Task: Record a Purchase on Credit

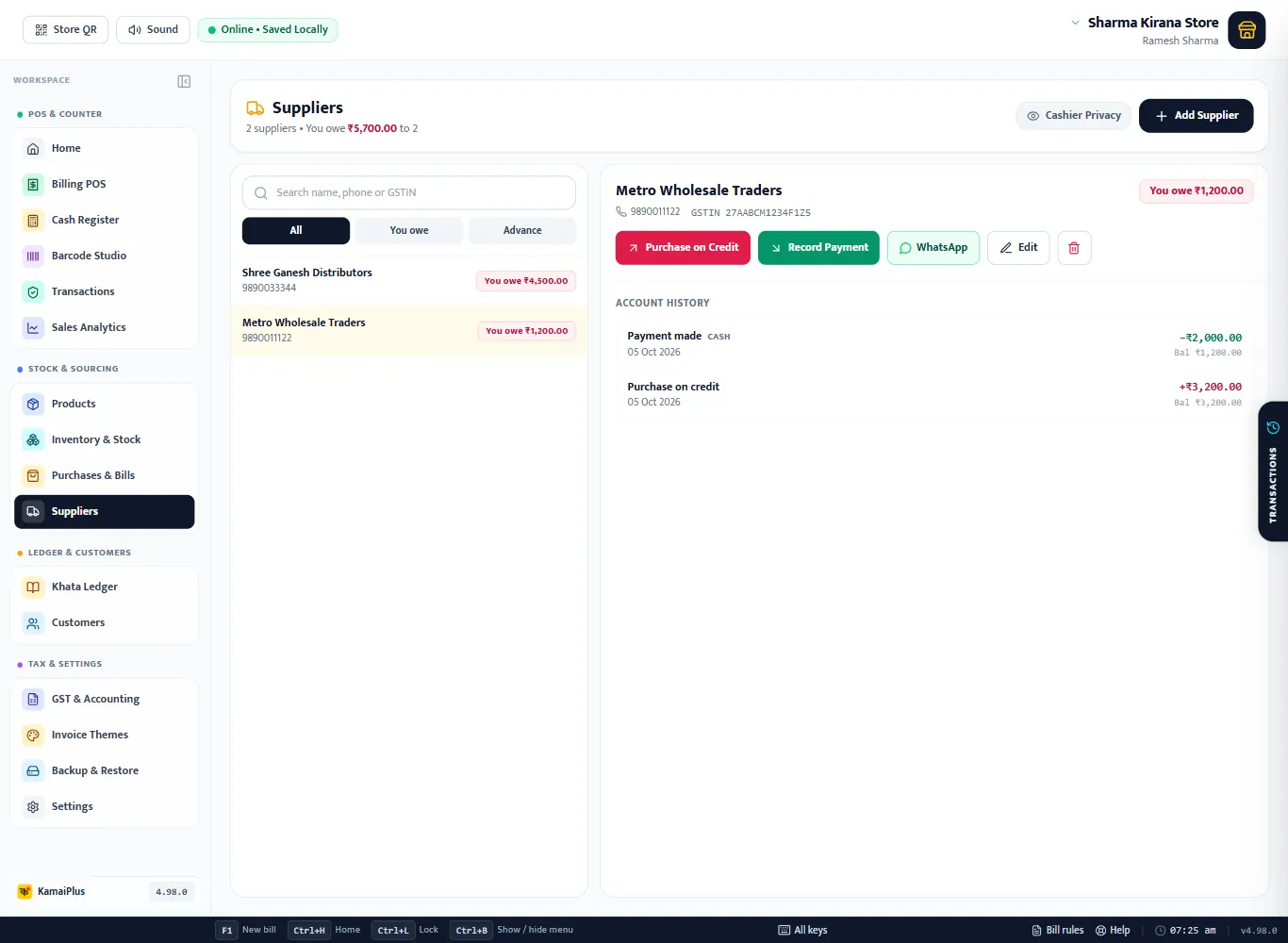Action: 683,248
